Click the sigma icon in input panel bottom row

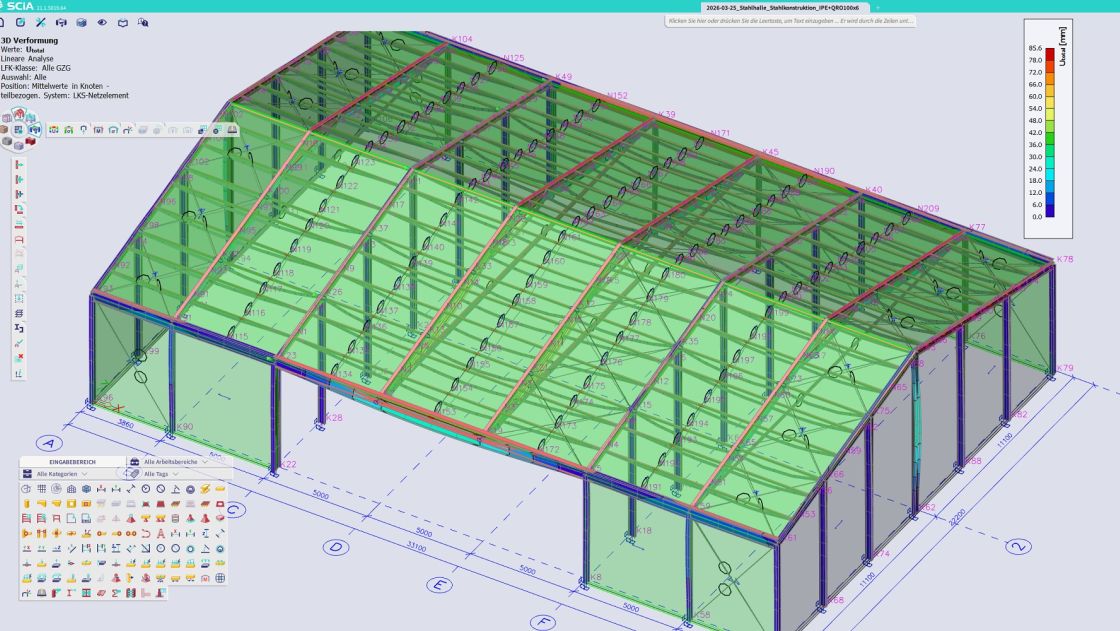117,592
